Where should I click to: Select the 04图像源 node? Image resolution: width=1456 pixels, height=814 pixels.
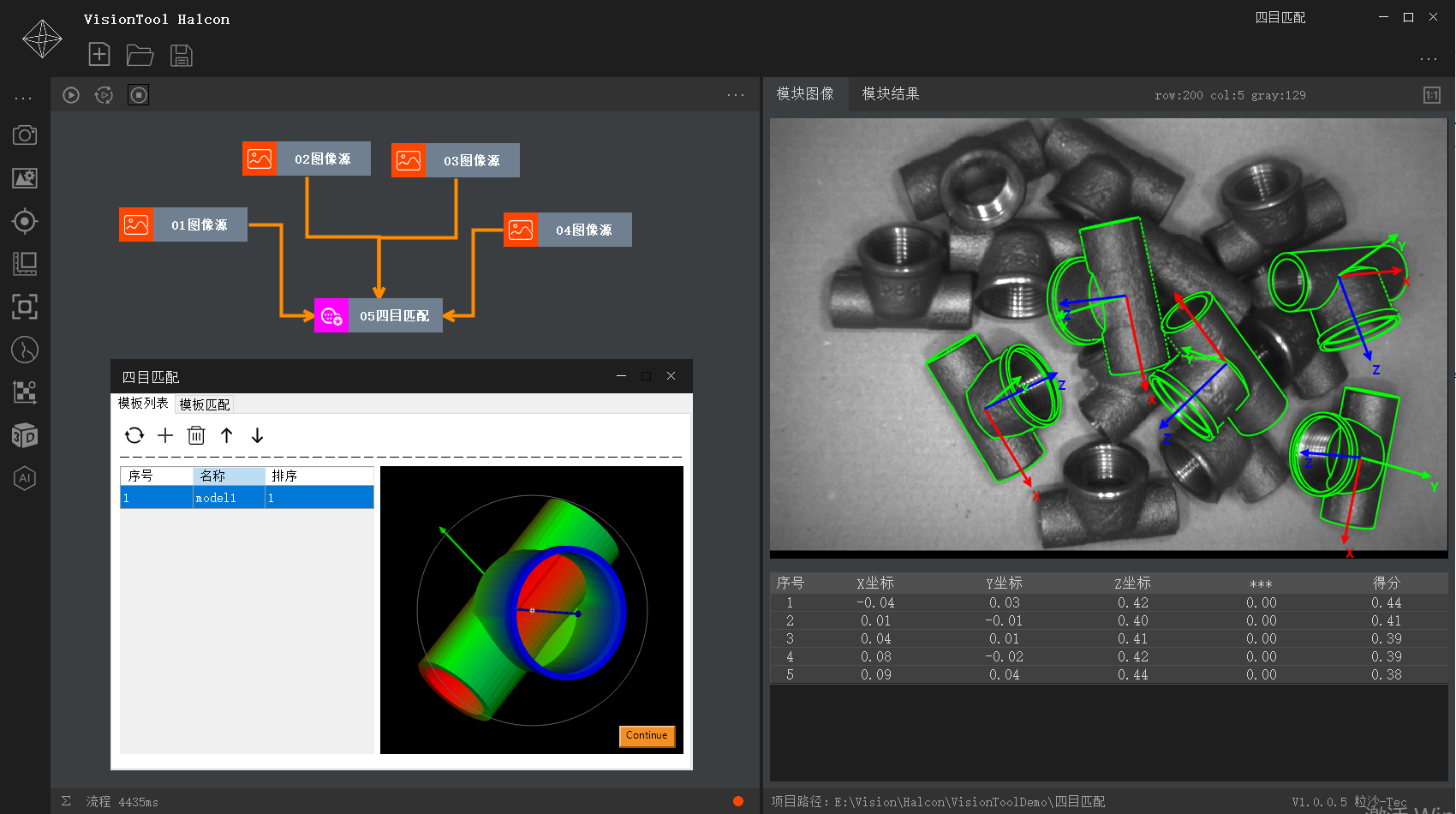pos(568,230)
